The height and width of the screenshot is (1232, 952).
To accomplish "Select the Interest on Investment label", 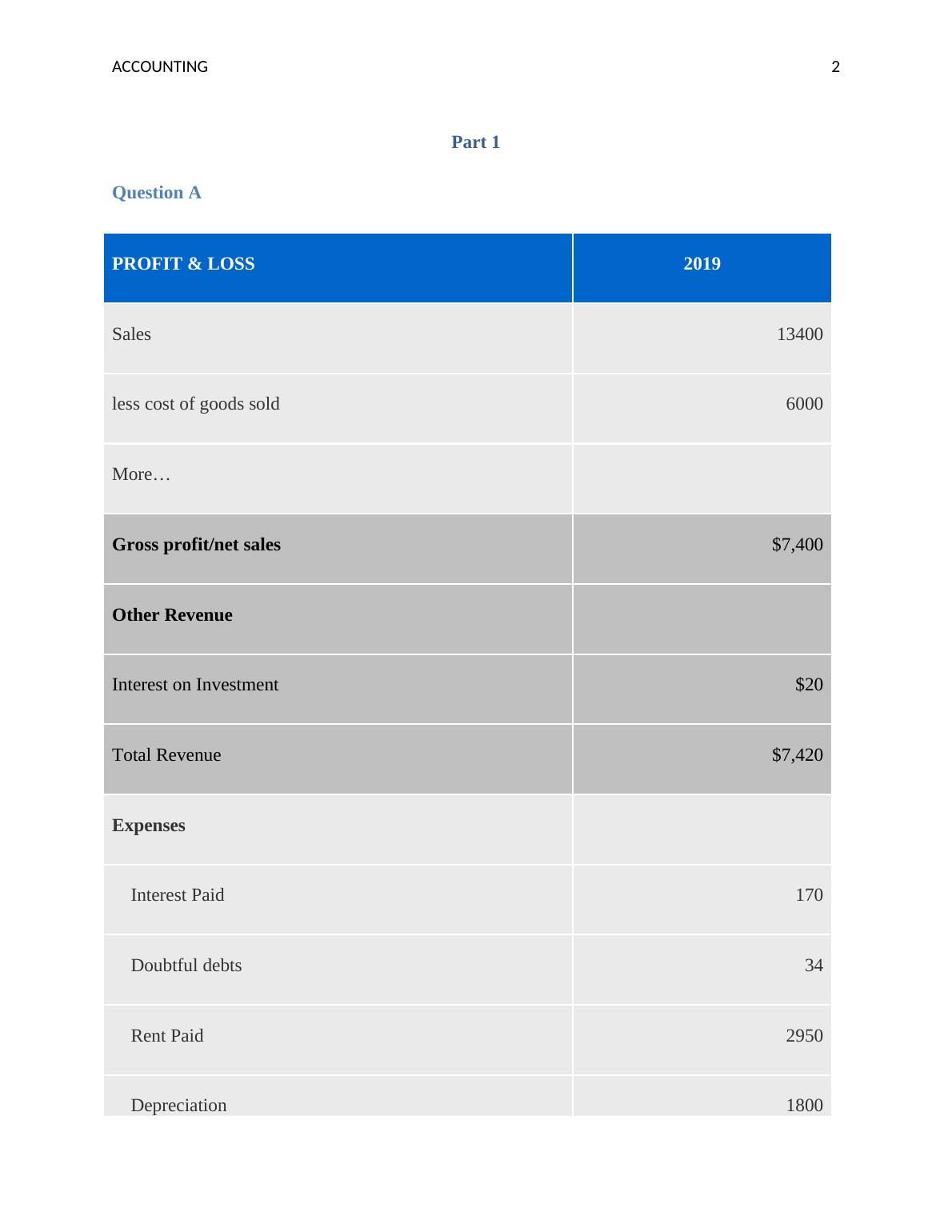I will point(195,685).
